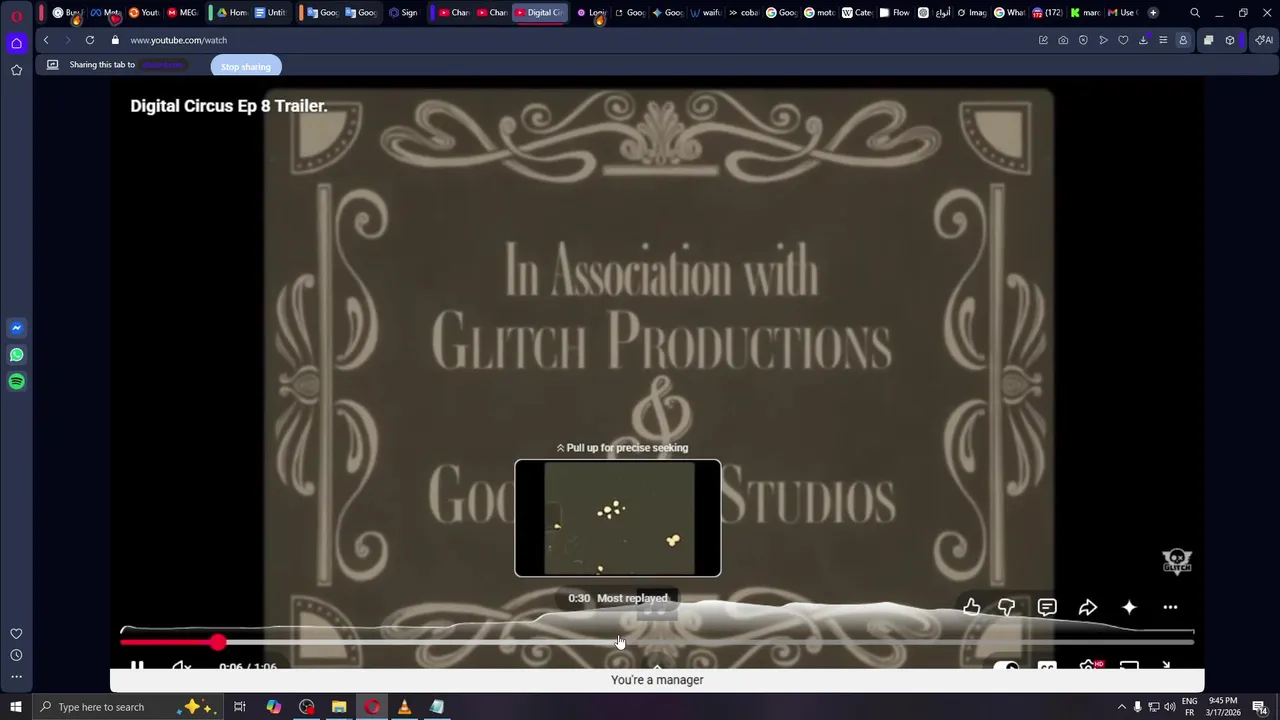
Task: Open the video comments icon
Action: tap(1047, 607)
